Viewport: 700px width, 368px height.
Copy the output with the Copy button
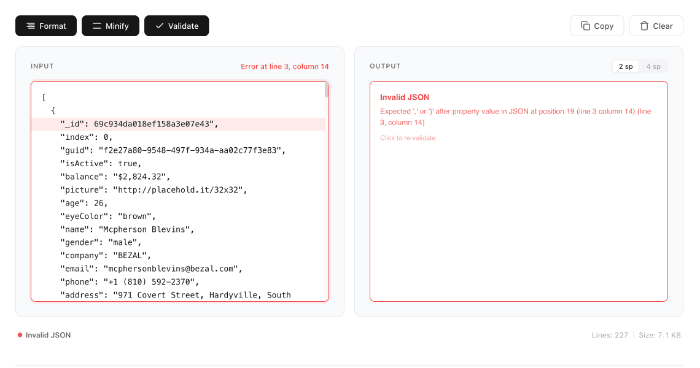point(597,26)
